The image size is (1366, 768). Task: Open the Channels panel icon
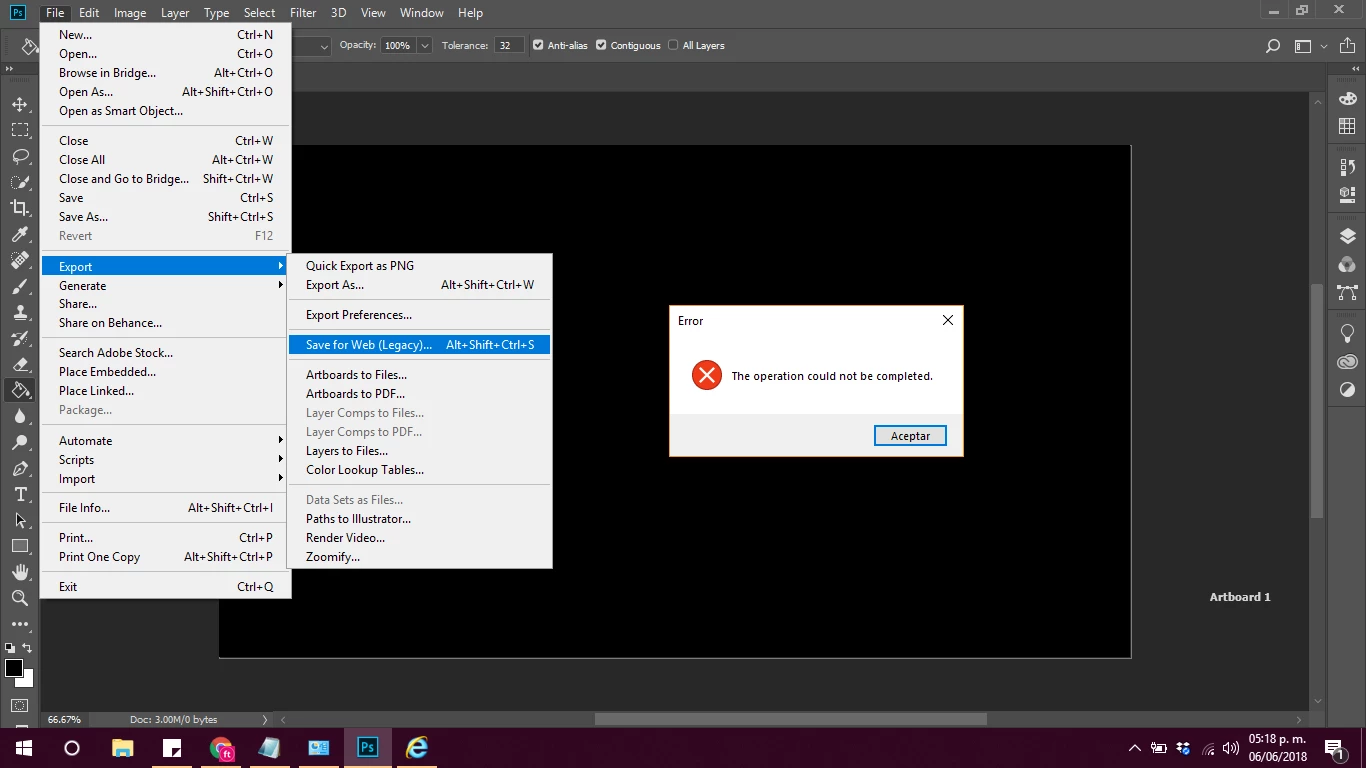tap(1347, 265)
